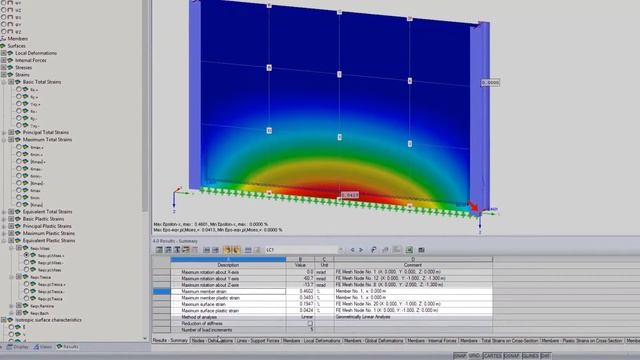The width and height of the screenshot is (640, 360).
Task: Open the Results - Summary tab
Action: click(170, 340)
